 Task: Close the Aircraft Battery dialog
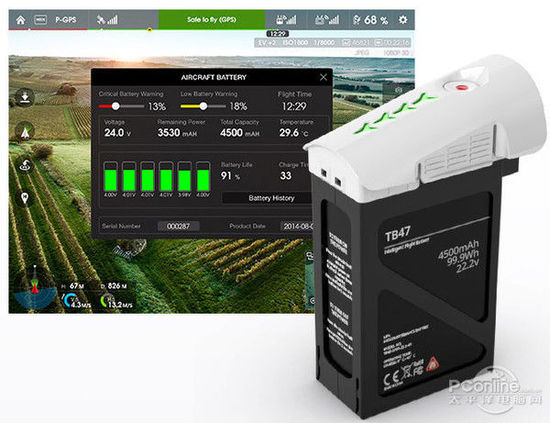pos(323,77)
